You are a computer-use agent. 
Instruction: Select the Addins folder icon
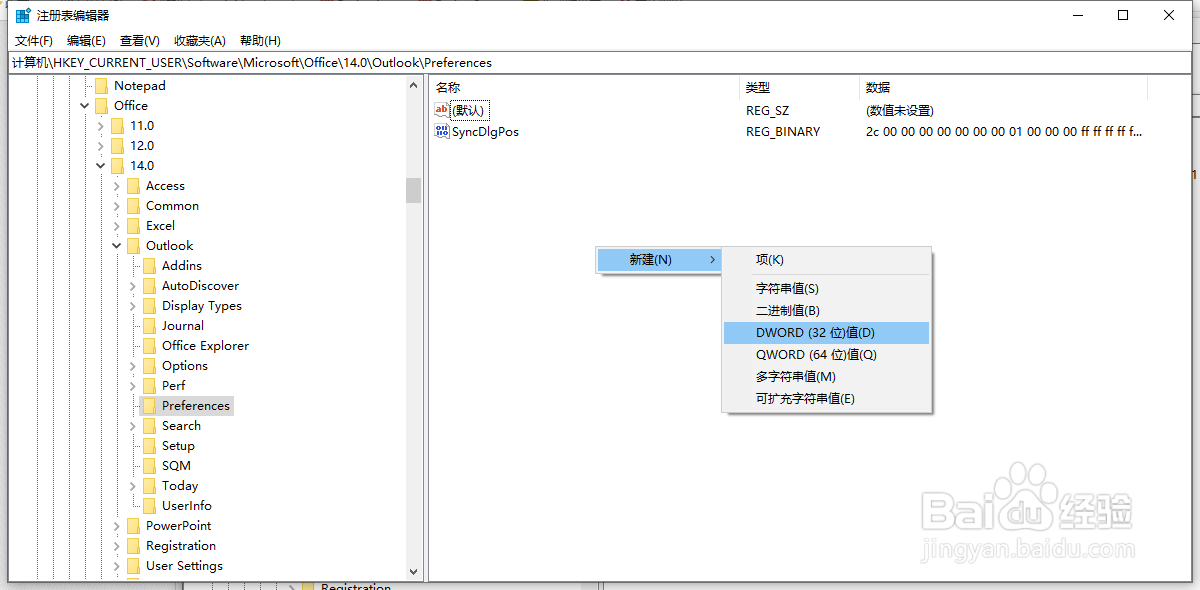(150, 265)
